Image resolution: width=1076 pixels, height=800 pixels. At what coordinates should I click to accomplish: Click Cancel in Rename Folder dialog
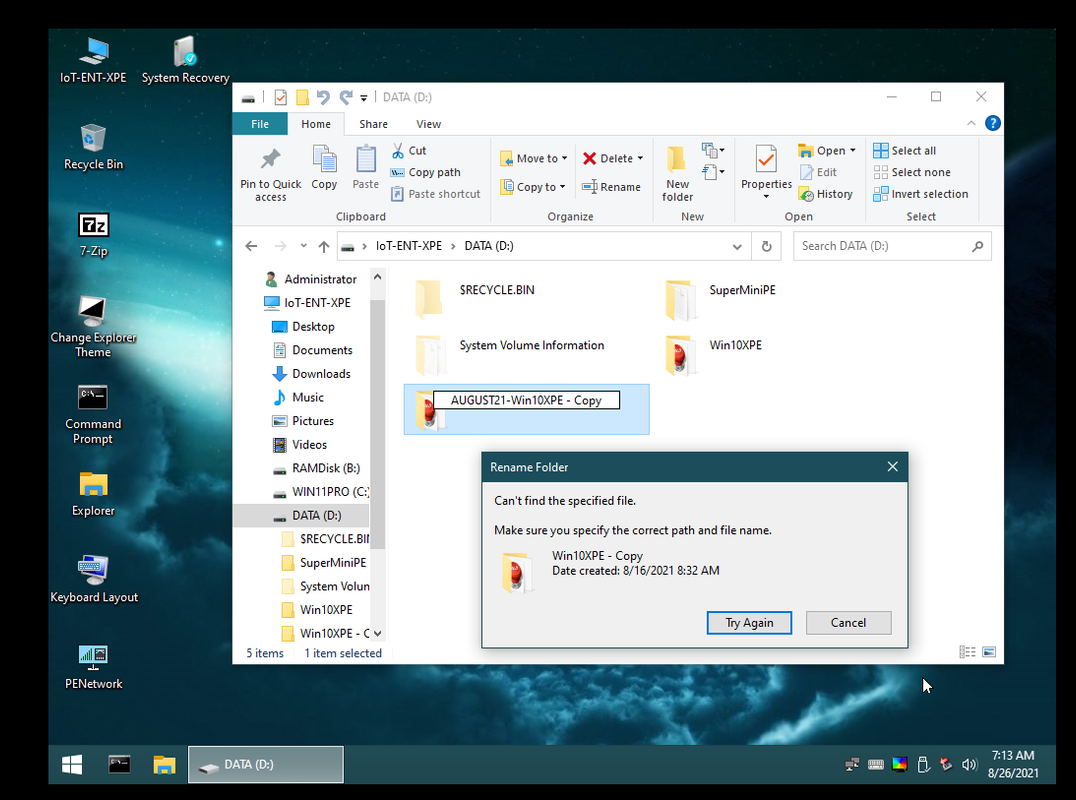(848, 623)
